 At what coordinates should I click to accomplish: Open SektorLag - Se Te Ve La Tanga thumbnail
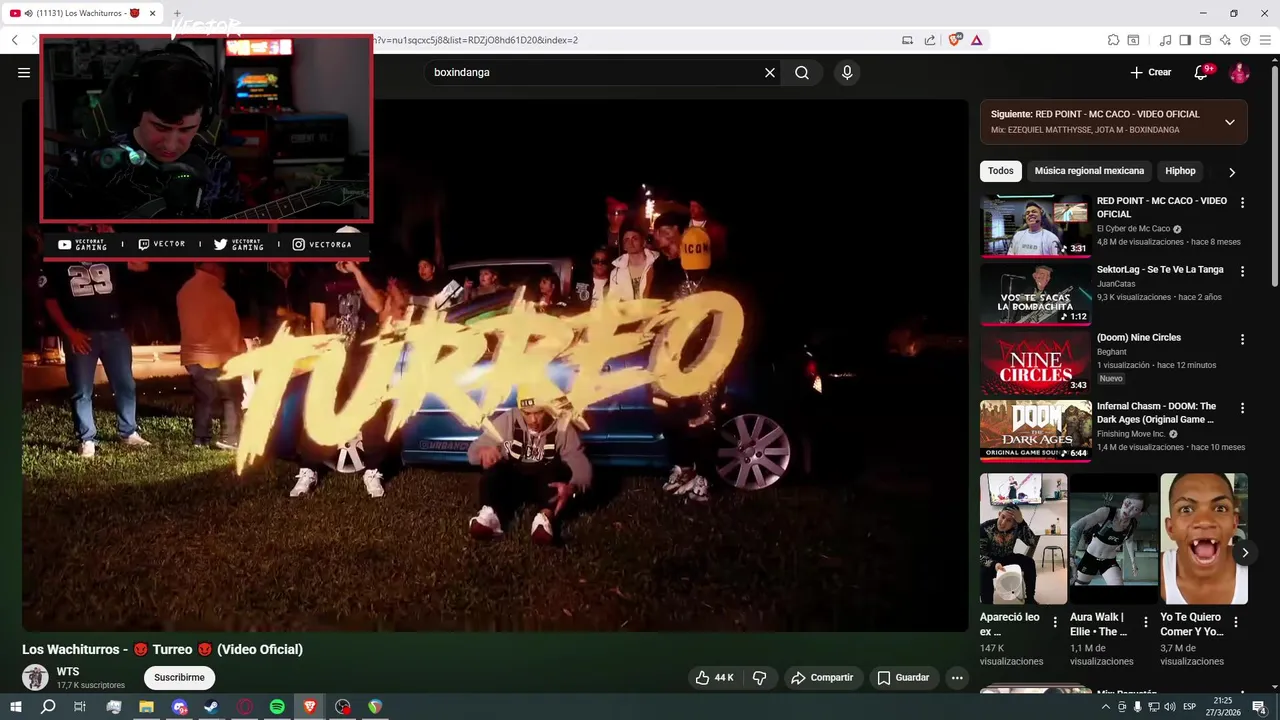(x=1035, y=294)
